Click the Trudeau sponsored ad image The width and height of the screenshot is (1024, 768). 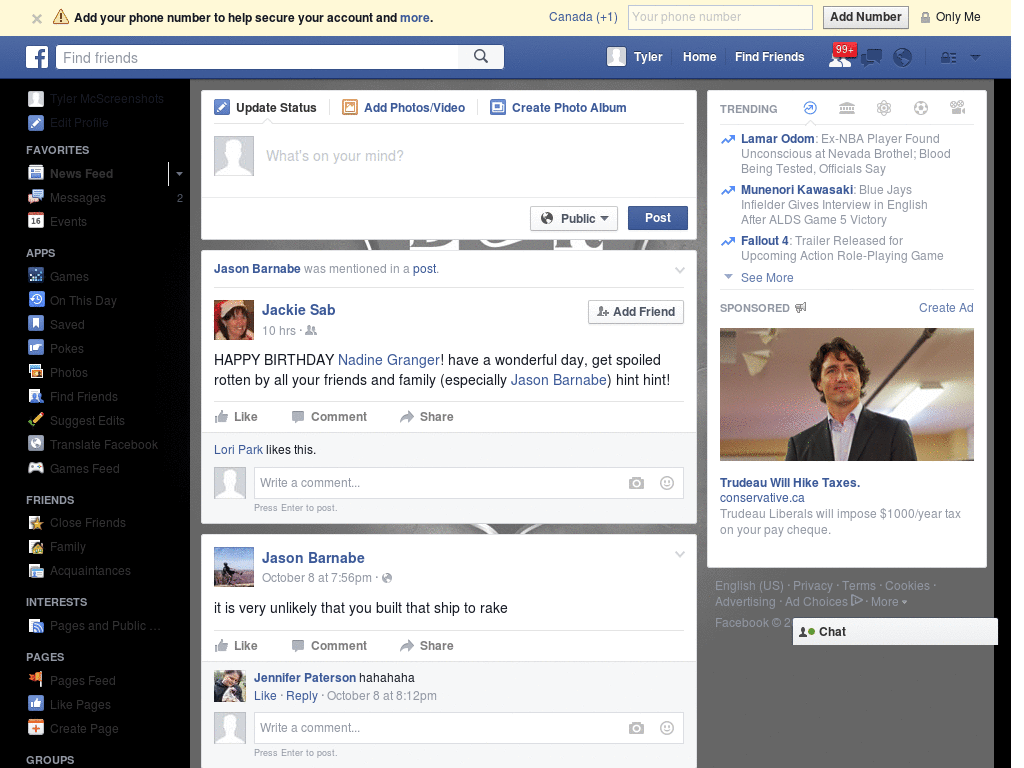tap(846, 394)
